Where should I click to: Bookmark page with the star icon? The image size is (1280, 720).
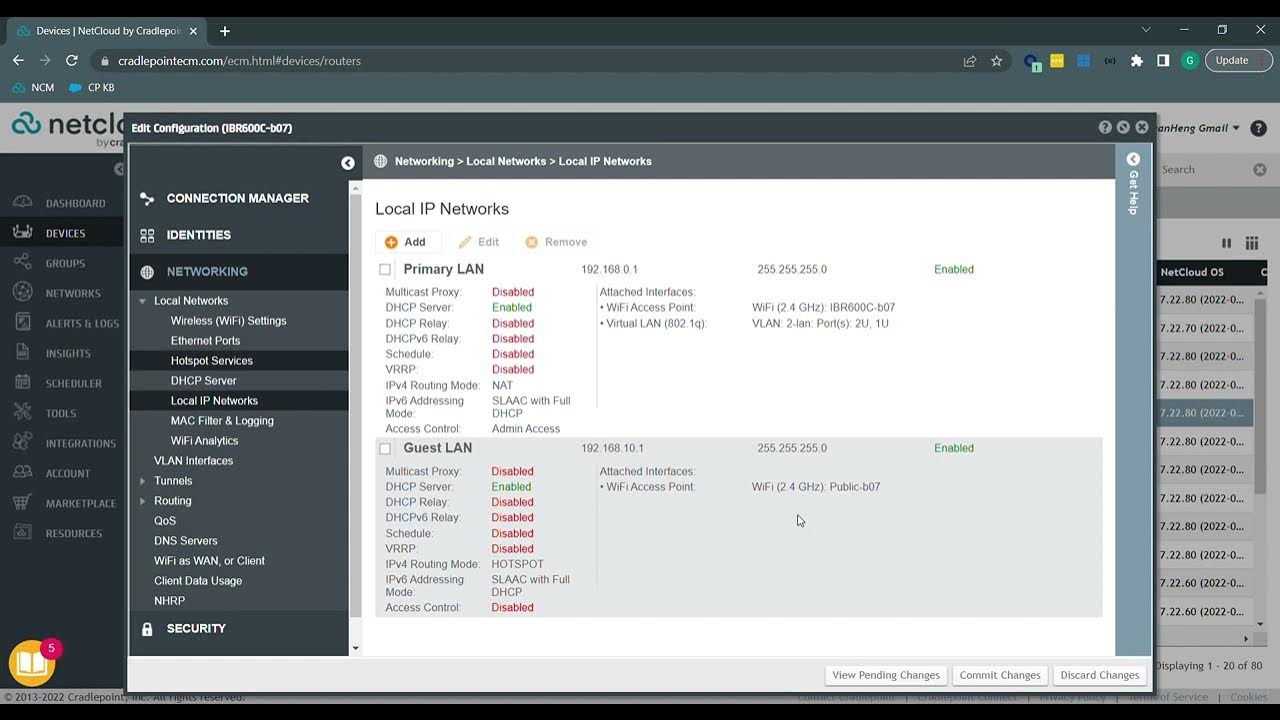click(996, 61)
